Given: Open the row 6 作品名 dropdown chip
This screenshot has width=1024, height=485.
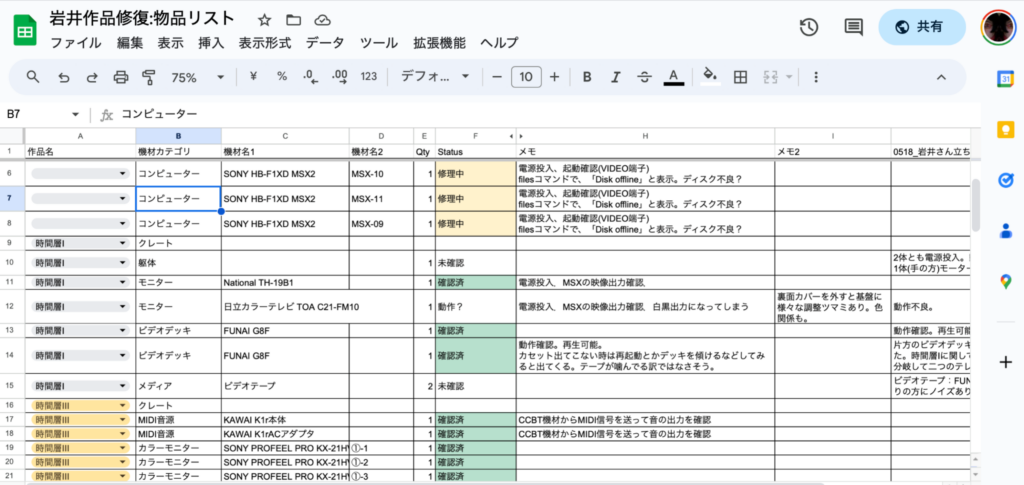Looking at the screenshot, I should (80, 174).
